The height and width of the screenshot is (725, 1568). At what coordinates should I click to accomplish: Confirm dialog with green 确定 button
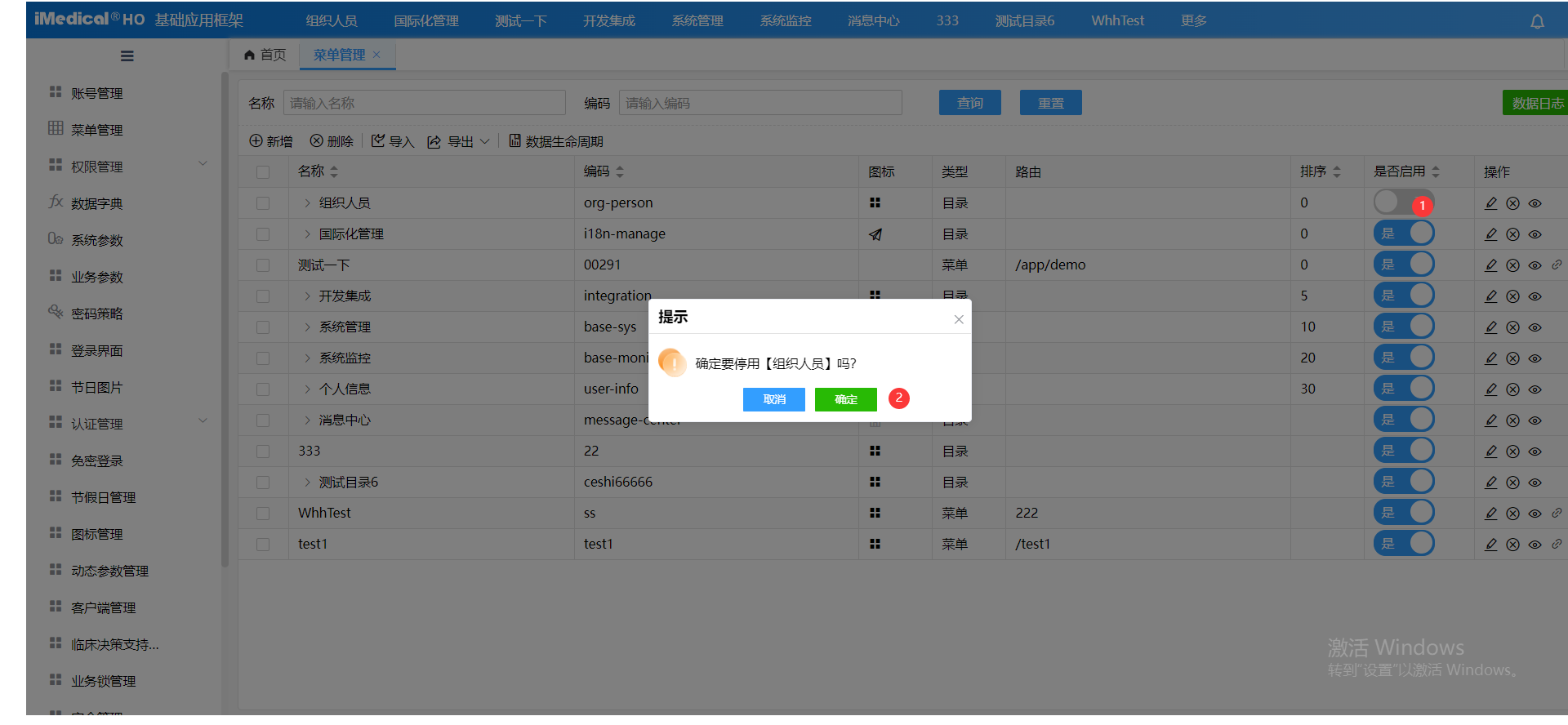(x=845, y=399)
